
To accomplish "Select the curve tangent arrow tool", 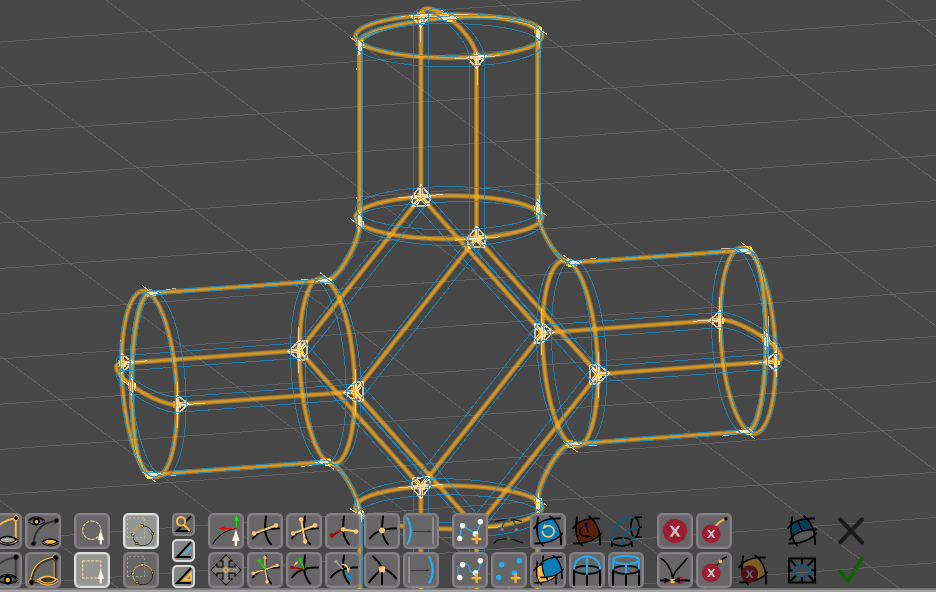I will tap(226, 531).
